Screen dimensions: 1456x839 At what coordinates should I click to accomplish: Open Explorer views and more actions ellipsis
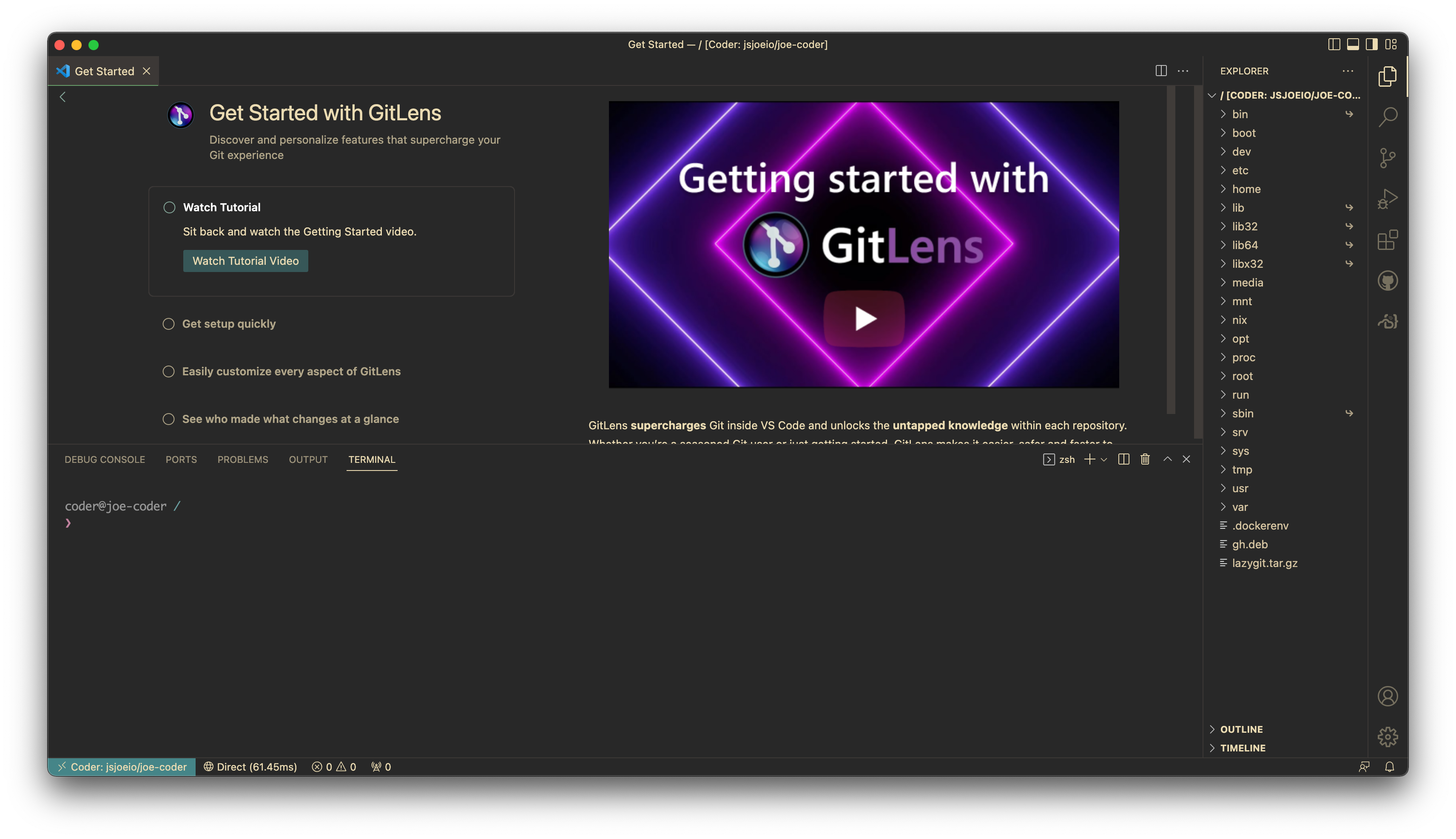[x=1347, y=71]
